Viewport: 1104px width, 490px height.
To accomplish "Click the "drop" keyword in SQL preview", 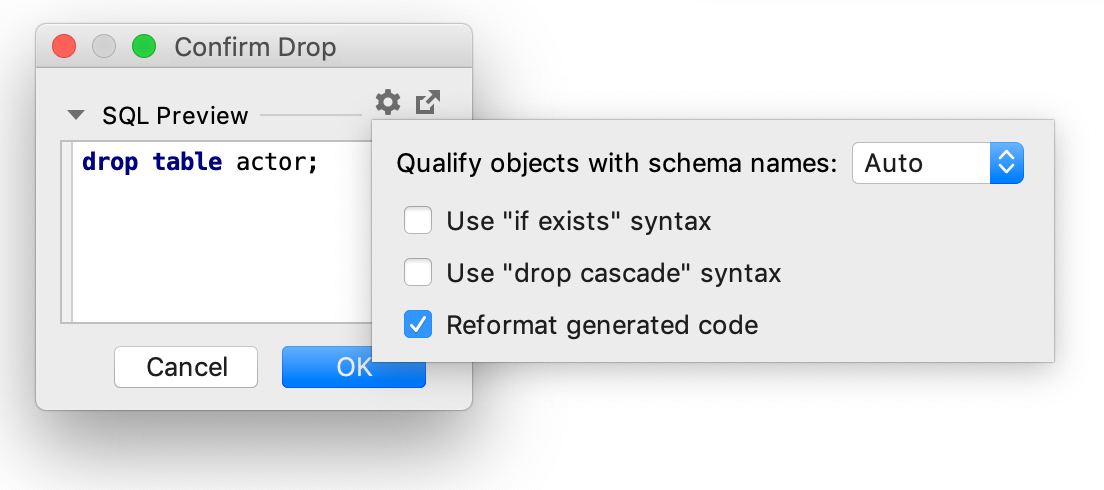I will [x=110, y=163].
